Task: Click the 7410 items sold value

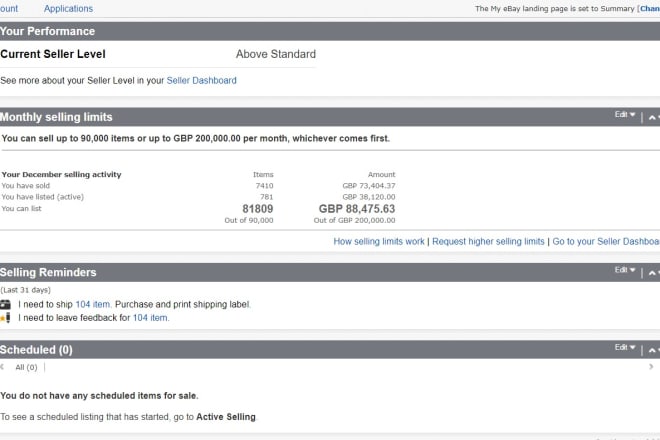Action: click(x=264, y=186)
